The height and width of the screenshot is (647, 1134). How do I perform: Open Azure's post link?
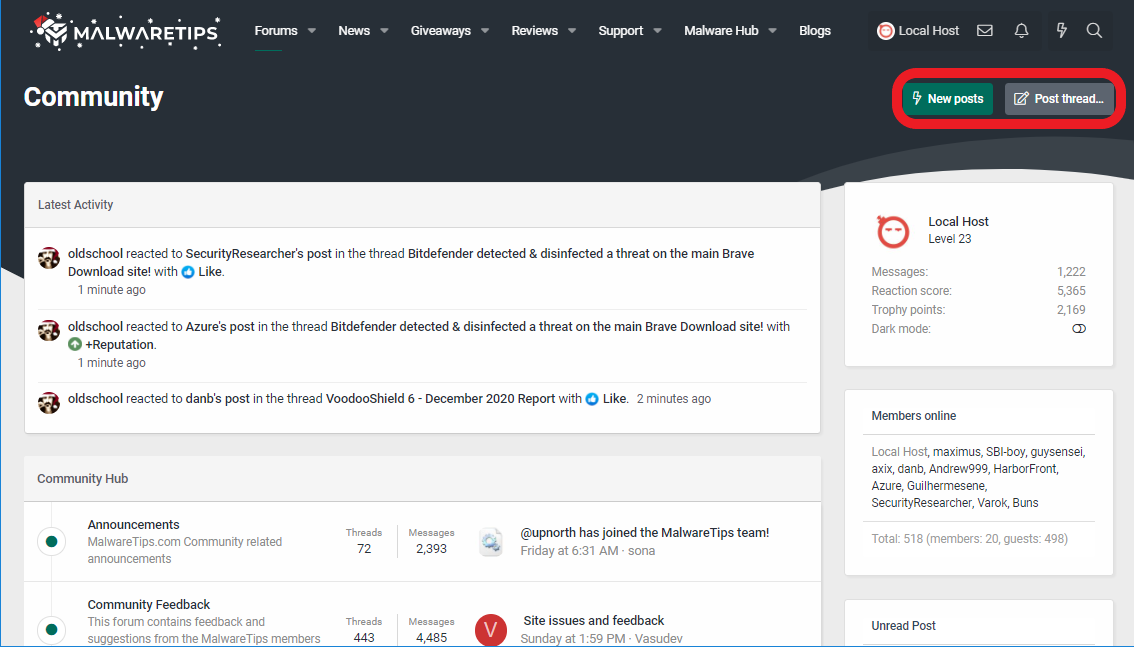[220, 327]
